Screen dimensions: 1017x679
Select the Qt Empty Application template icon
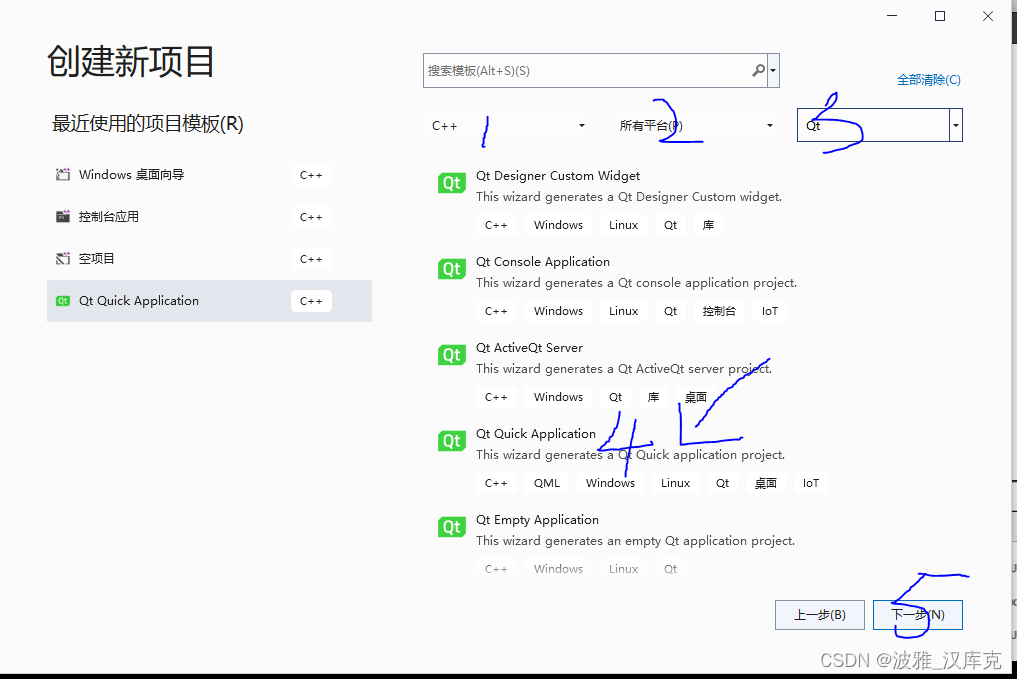tap(451, 526)
